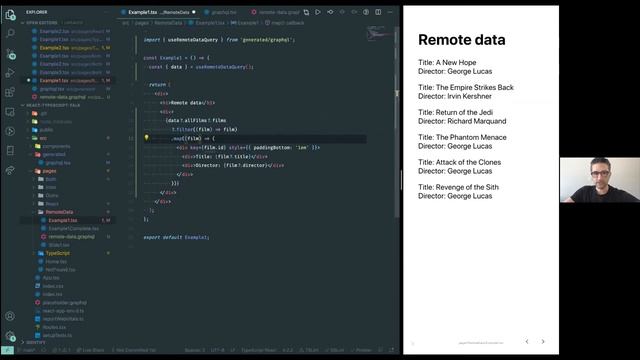Click the editor minimap

point(380,33)
